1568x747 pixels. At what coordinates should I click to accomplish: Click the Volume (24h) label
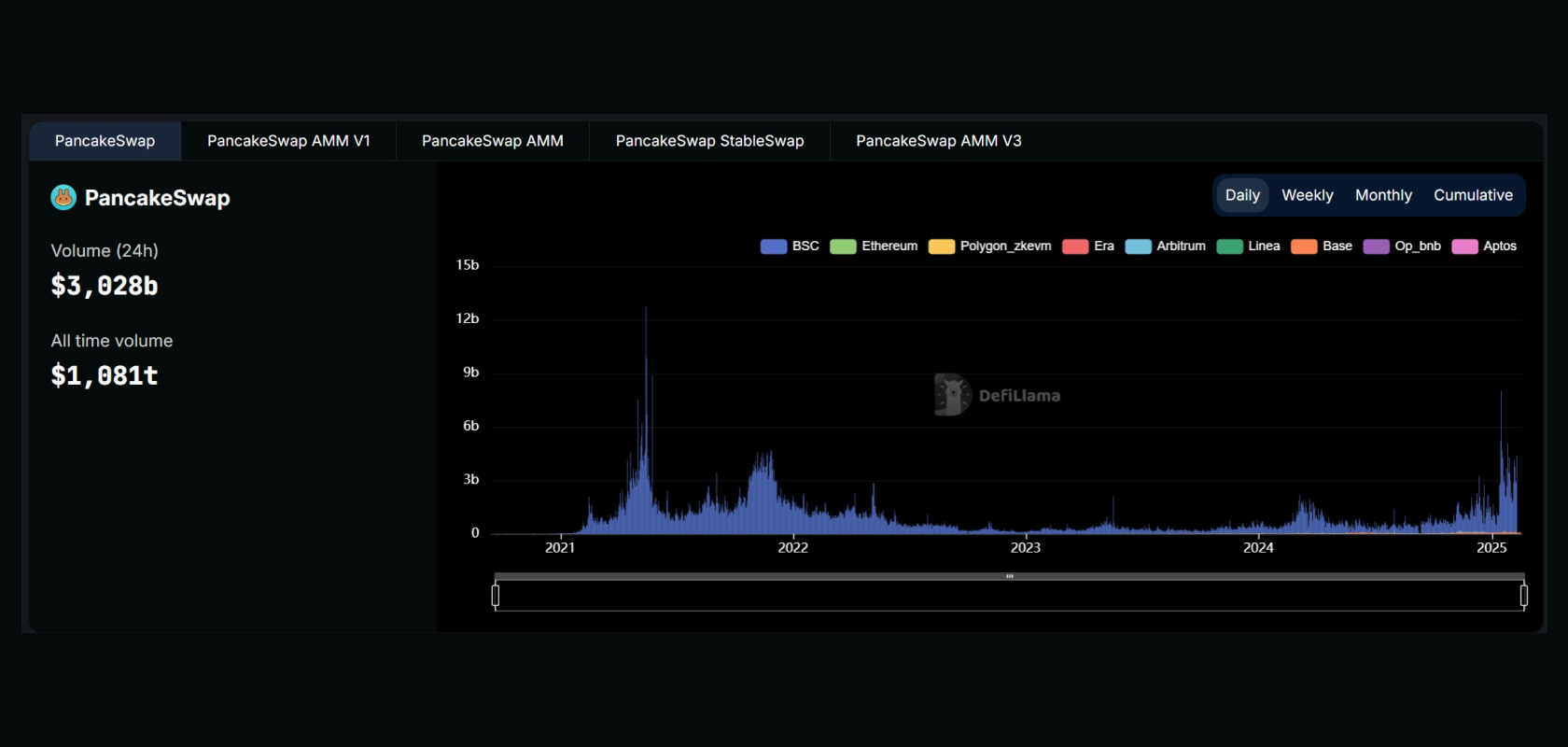point(105,251)
